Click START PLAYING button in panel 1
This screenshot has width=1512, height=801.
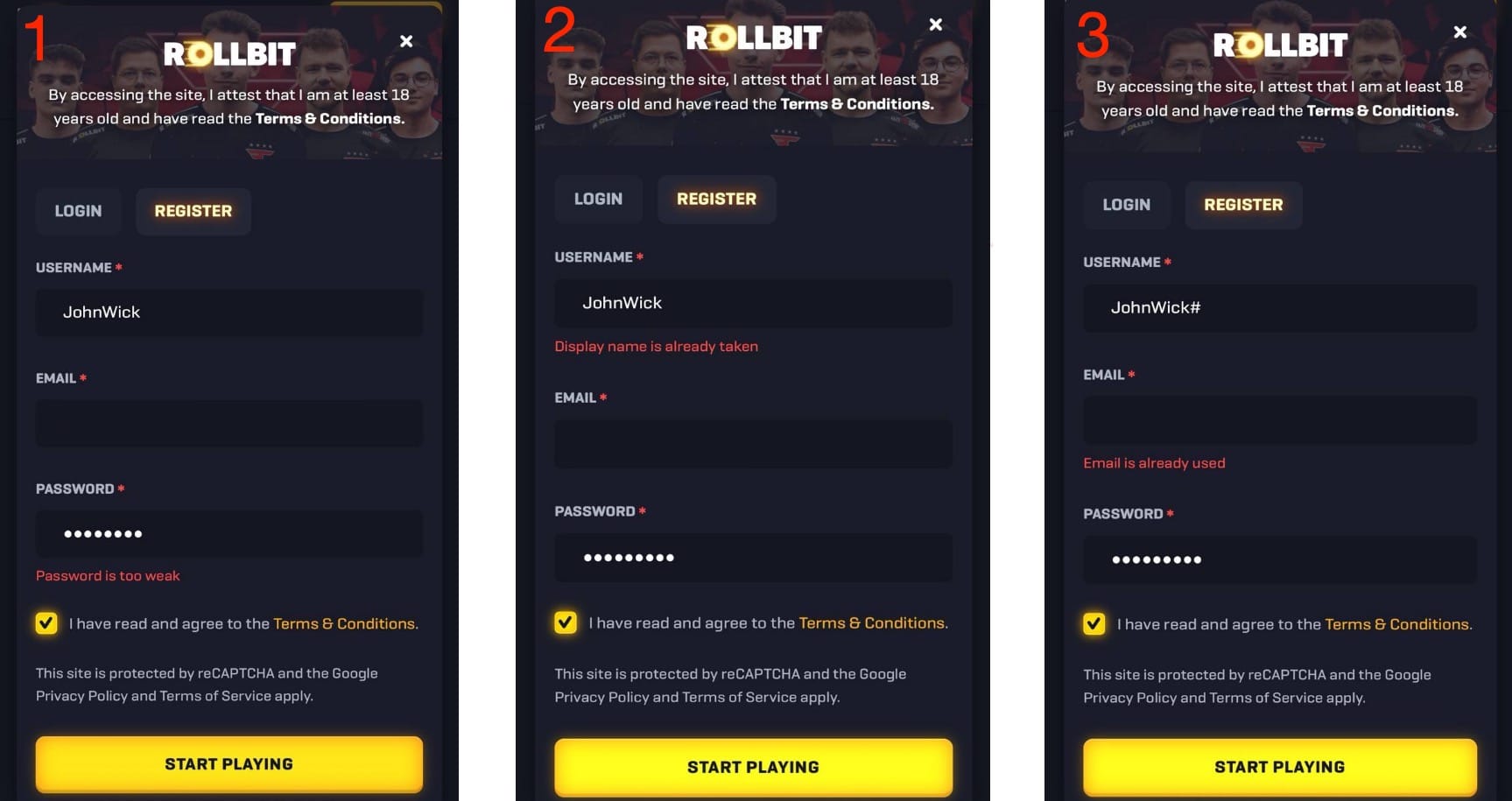pos(229,764)
